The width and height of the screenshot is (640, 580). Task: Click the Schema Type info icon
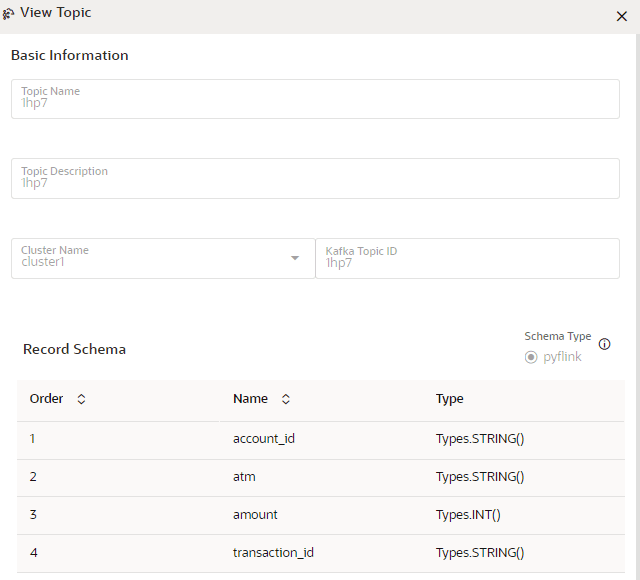pos(604,344)
